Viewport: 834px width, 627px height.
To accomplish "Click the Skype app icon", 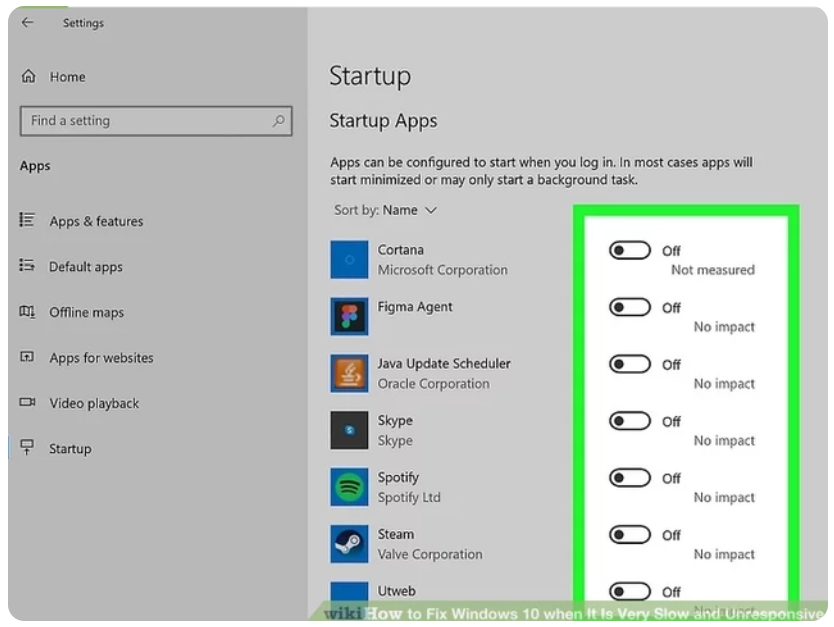I will pos(349,430).
